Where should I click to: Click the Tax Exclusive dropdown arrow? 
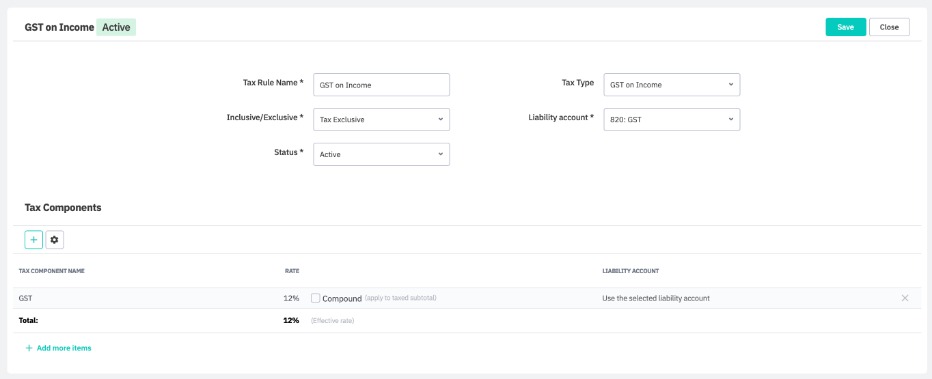tap(440, 119)
